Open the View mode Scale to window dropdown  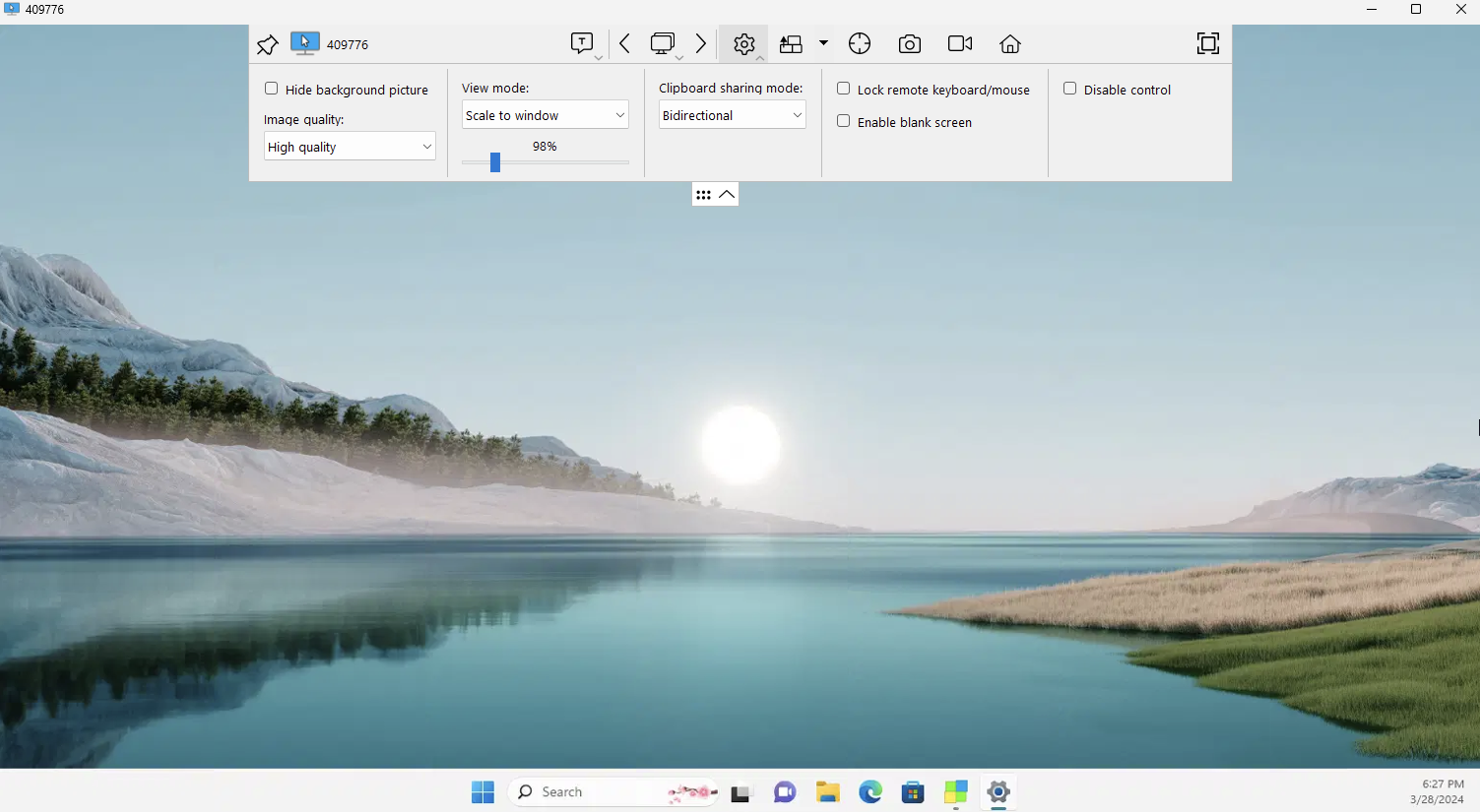coord(546,115)
